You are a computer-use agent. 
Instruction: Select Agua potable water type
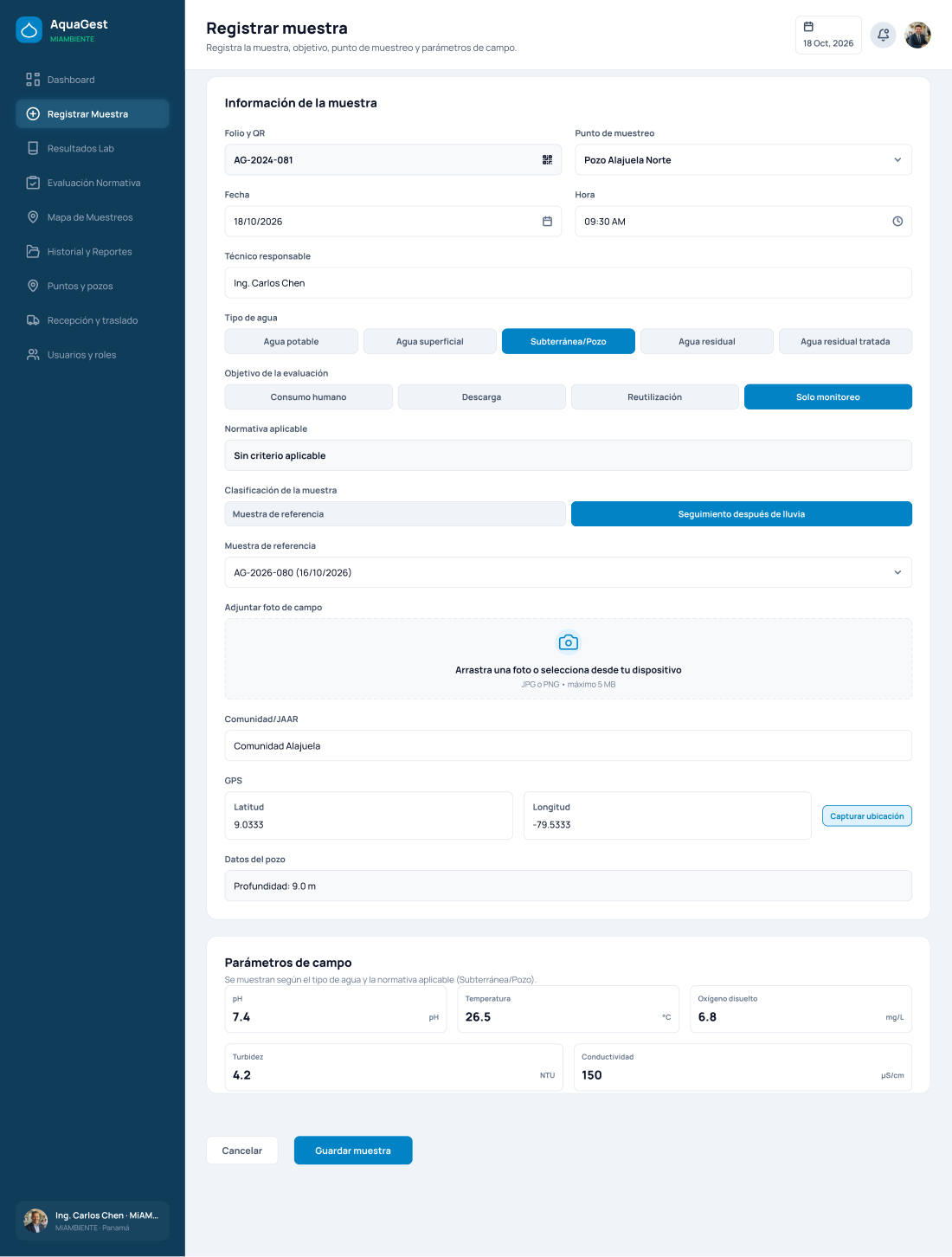291,342
